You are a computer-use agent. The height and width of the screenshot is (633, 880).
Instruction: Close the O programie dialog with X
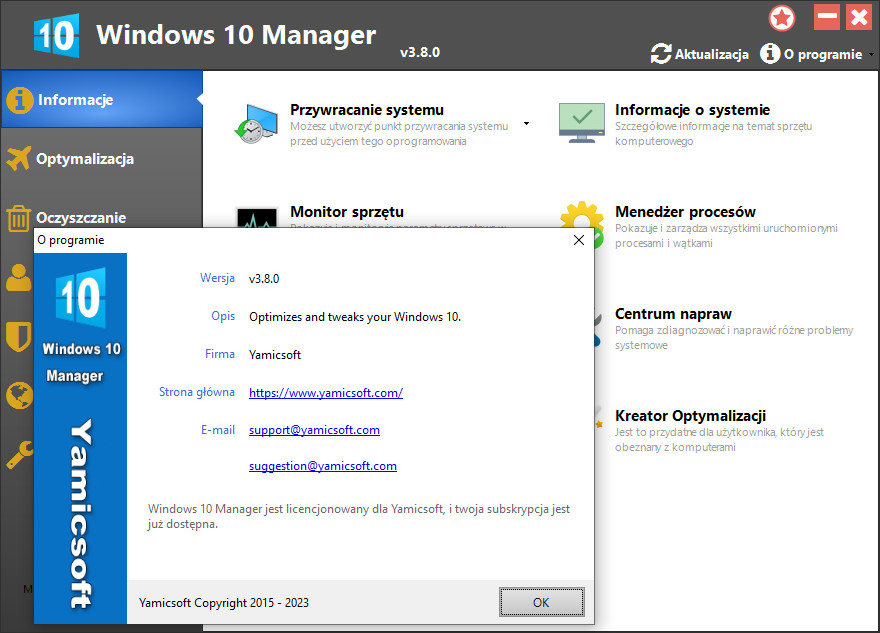579,240
